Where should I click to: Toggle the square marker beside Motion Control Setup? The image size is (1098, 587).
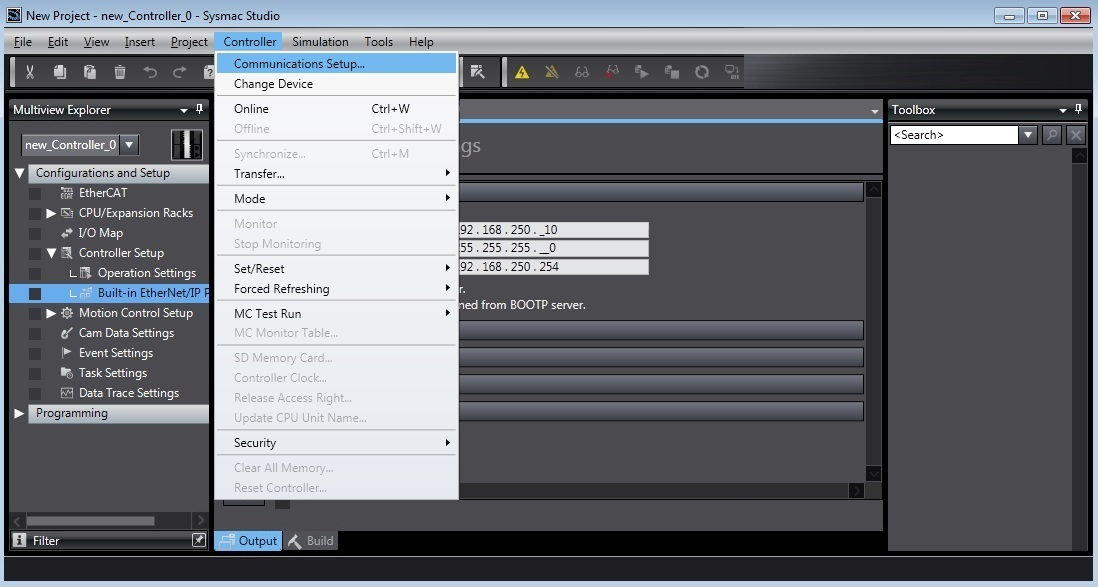pyautogui.click(x=34, y=314)
